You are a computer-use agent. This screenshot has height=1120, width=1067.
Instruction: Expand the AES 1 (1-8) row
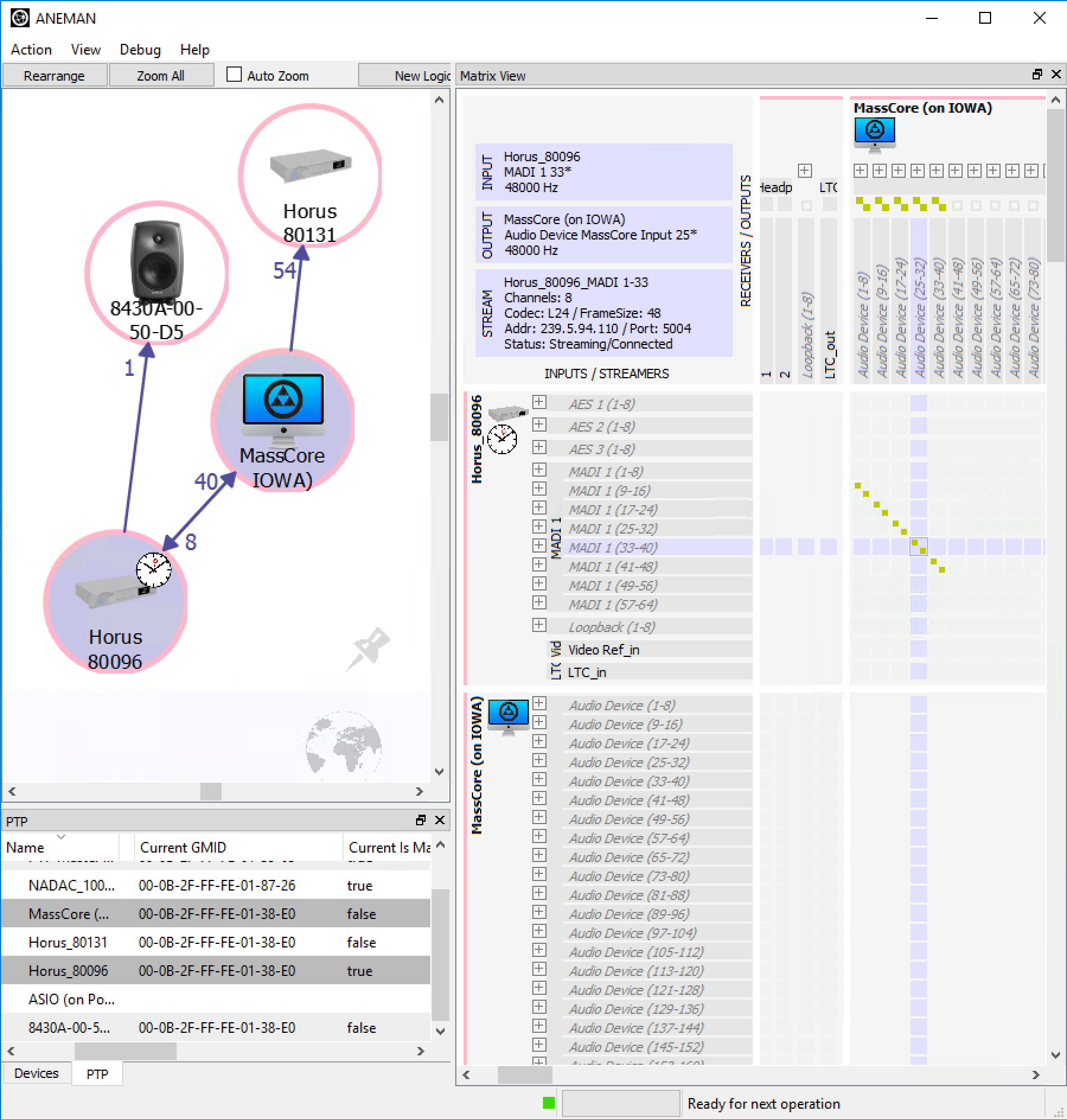click(539, 403)
